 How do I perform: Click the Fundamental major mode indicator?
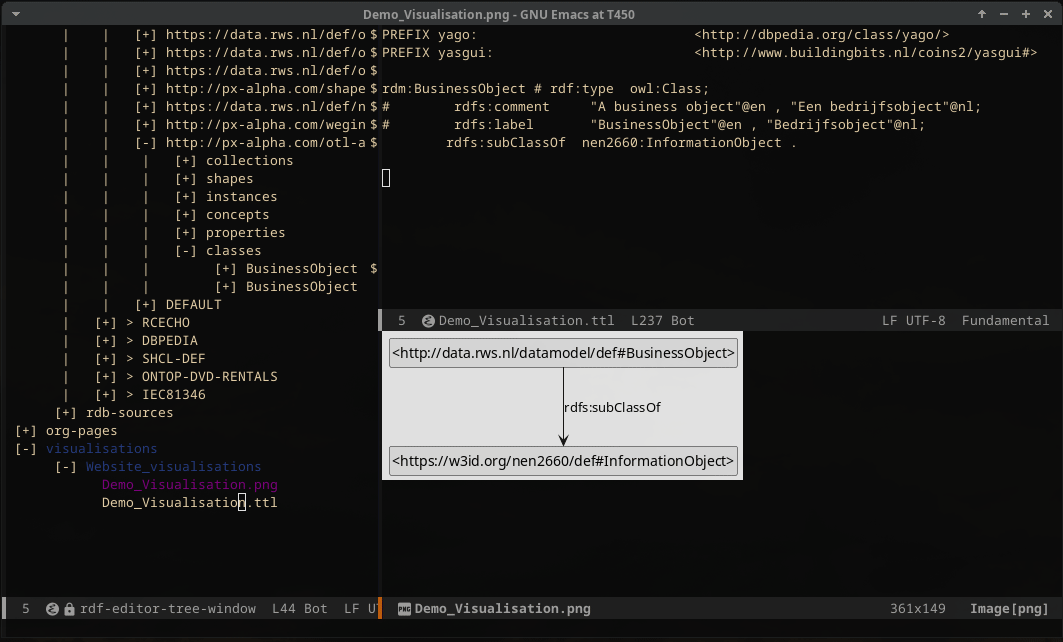1005,321
